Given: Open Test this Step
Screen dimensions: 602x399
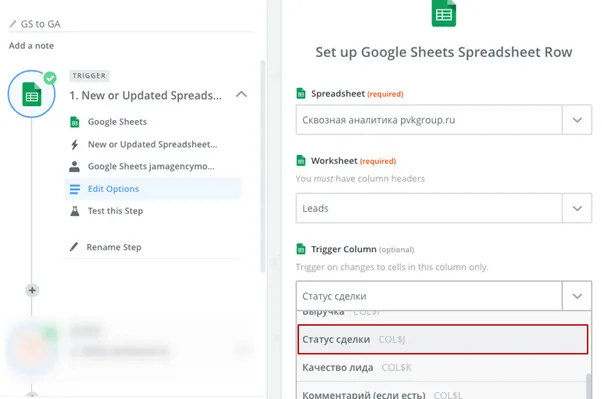Looking at the screenshot, I should [x=115, y=211].
